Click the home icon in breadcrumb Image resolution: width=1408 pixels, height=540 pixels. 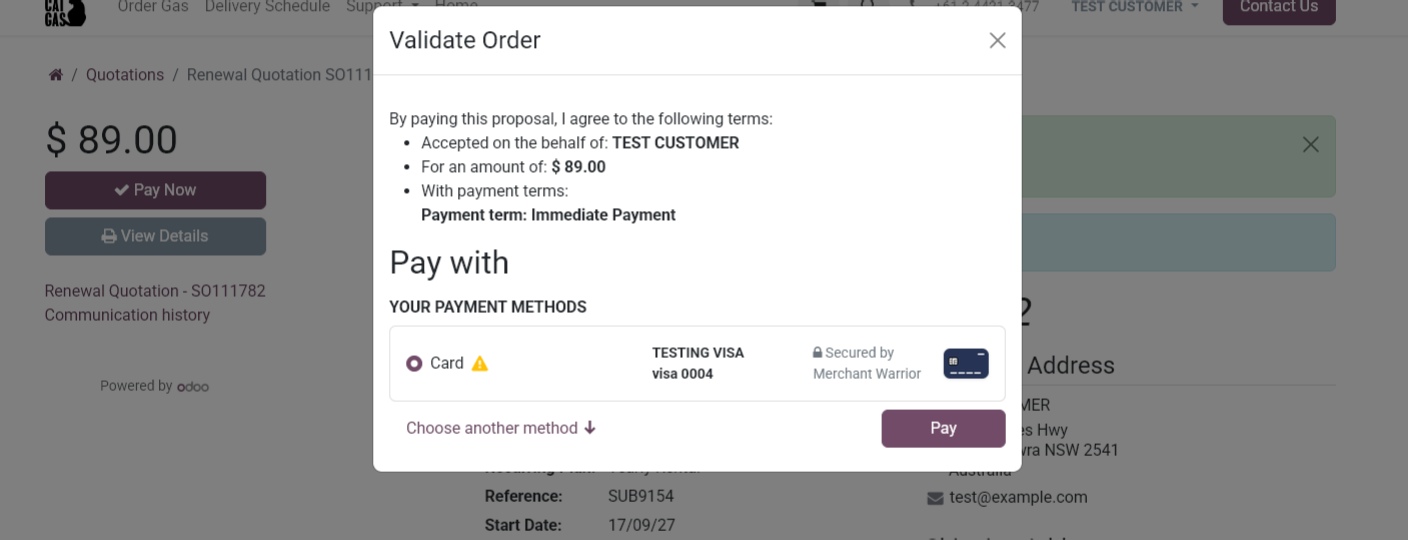coord(56,75)
